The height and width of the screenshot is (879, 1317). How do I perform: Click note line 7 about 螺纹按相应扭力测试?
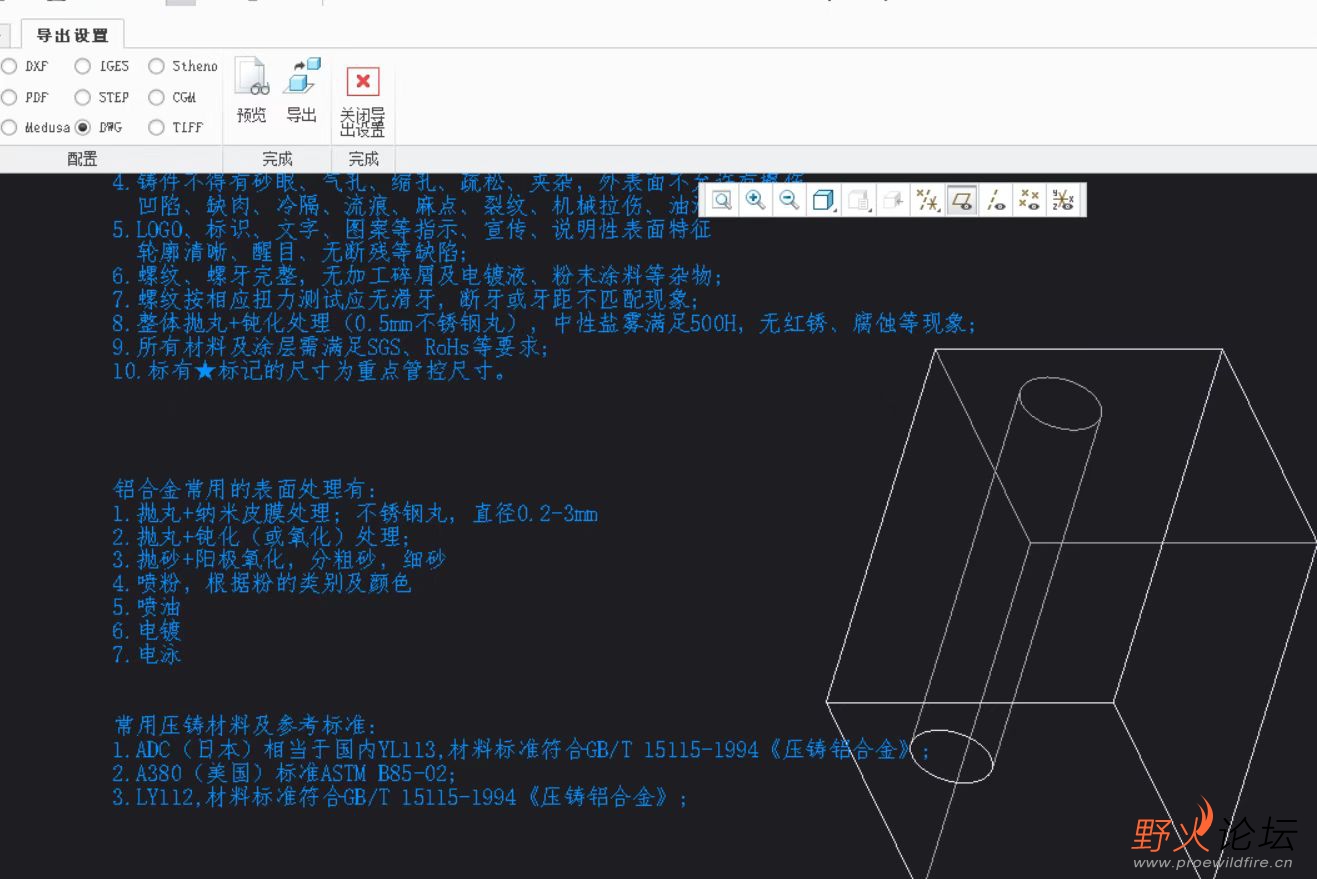point(406,300)
